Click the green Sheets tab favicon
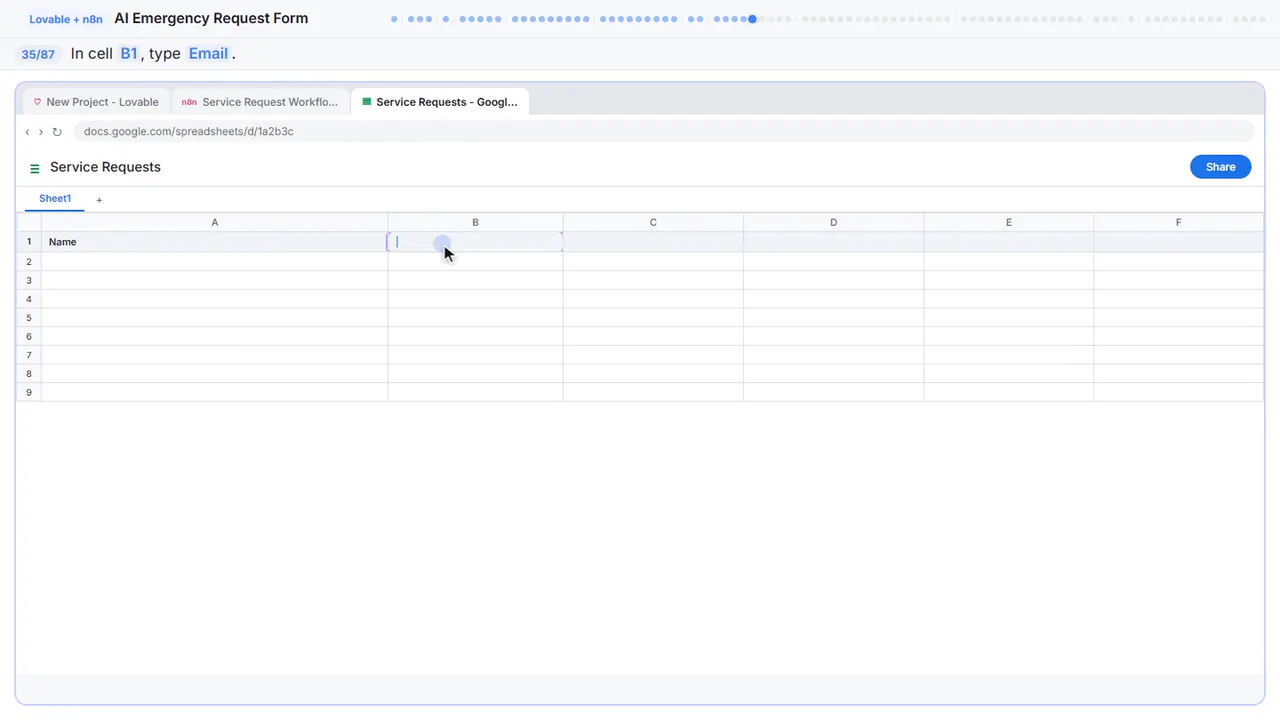This screenshot has width=1280, height=720. [x=367, y=102]
